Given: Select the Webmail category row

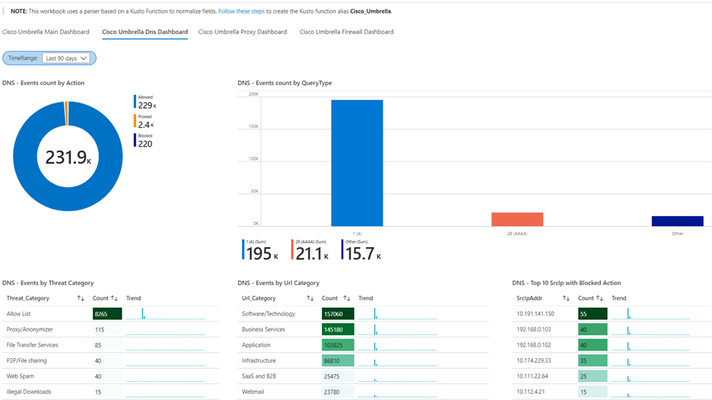Looking at the screenshot, I should coord(363,391).
